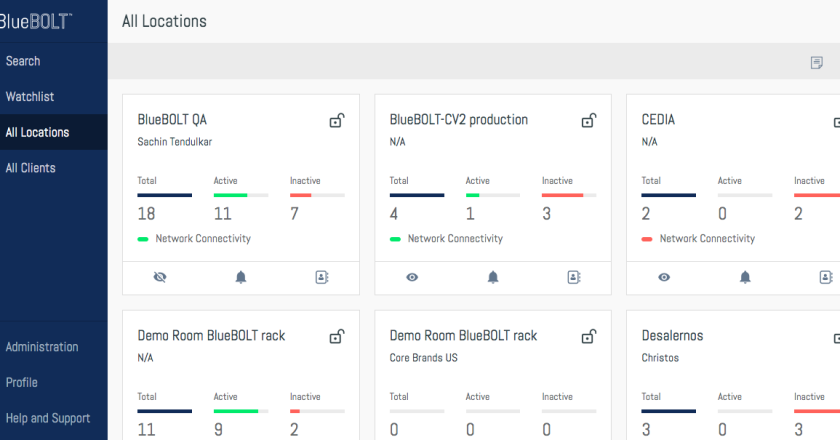Click the Inactive bar on BlueBOLT-CV2 production
The height and width of the screenshot is (440, 840).
coord(569,195)
